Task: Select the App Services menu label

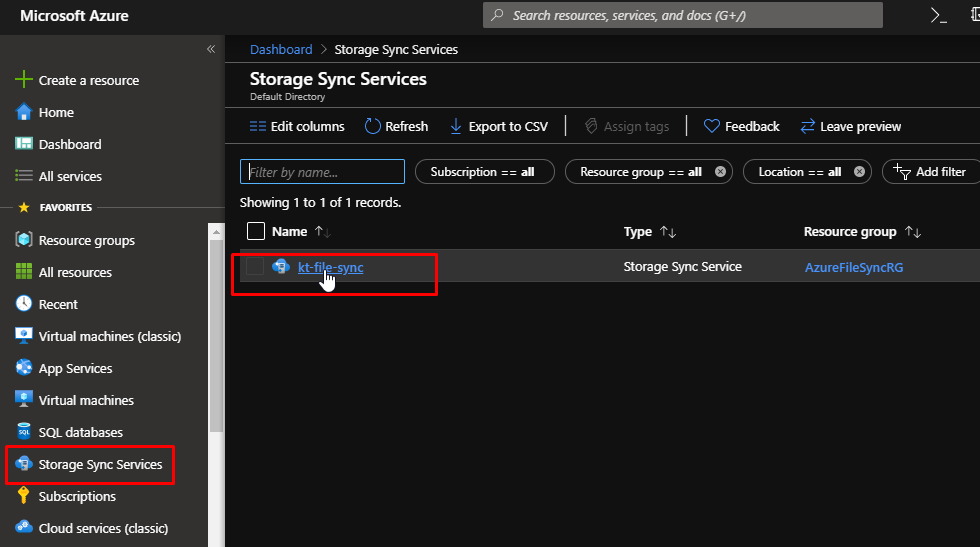Action: click(x=76, y=368)
